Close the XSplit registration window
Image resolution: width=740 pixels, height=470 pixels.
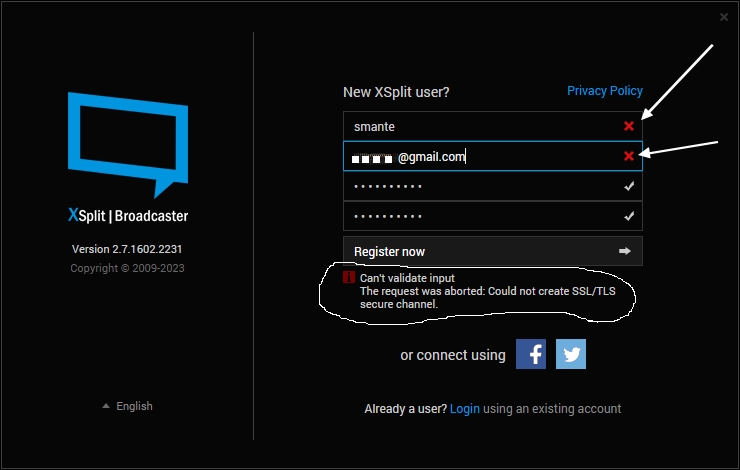pos(723,17)
